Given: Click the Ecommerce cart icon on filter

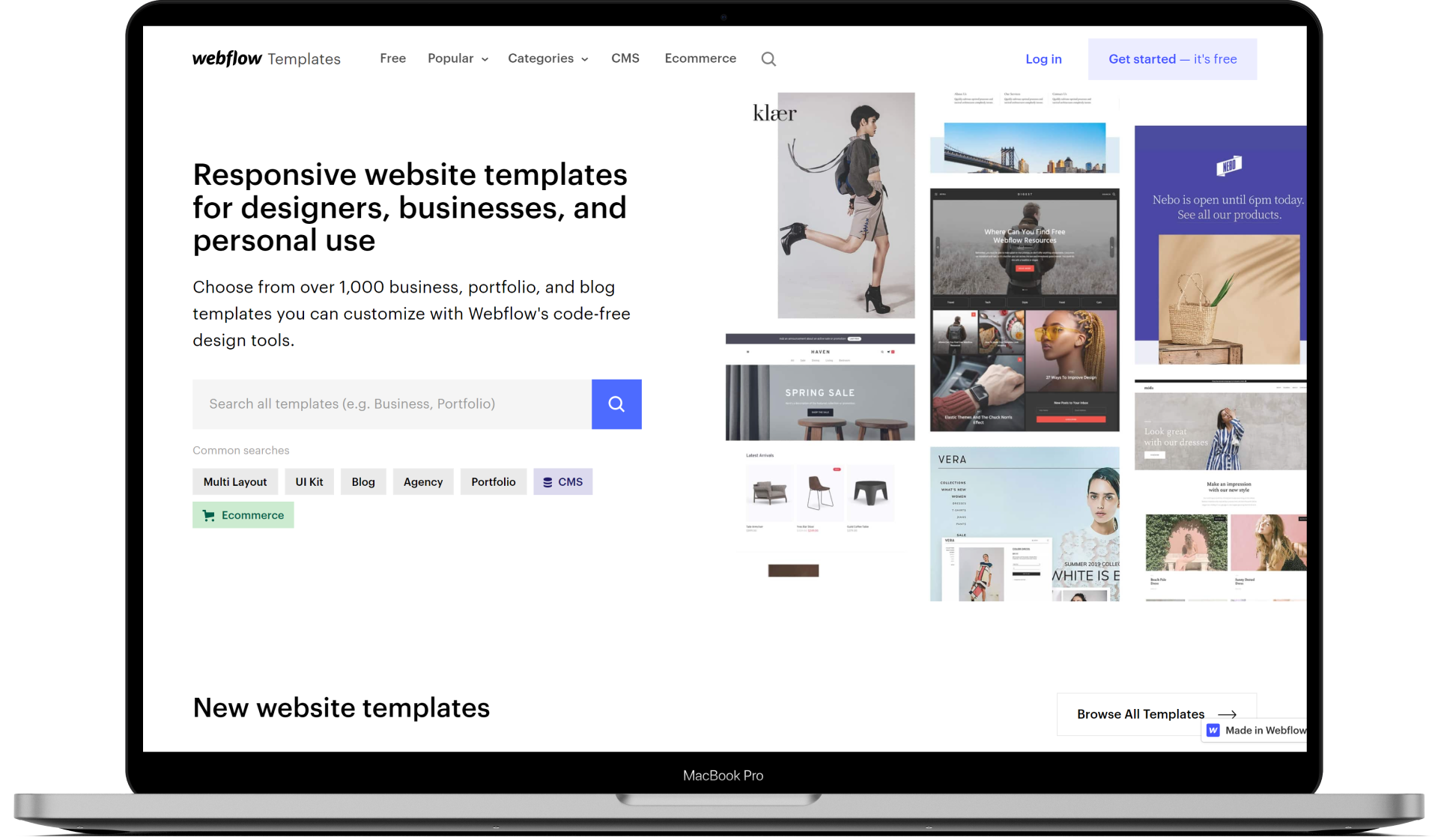Looking at the screenshot, I should (208, 516).
